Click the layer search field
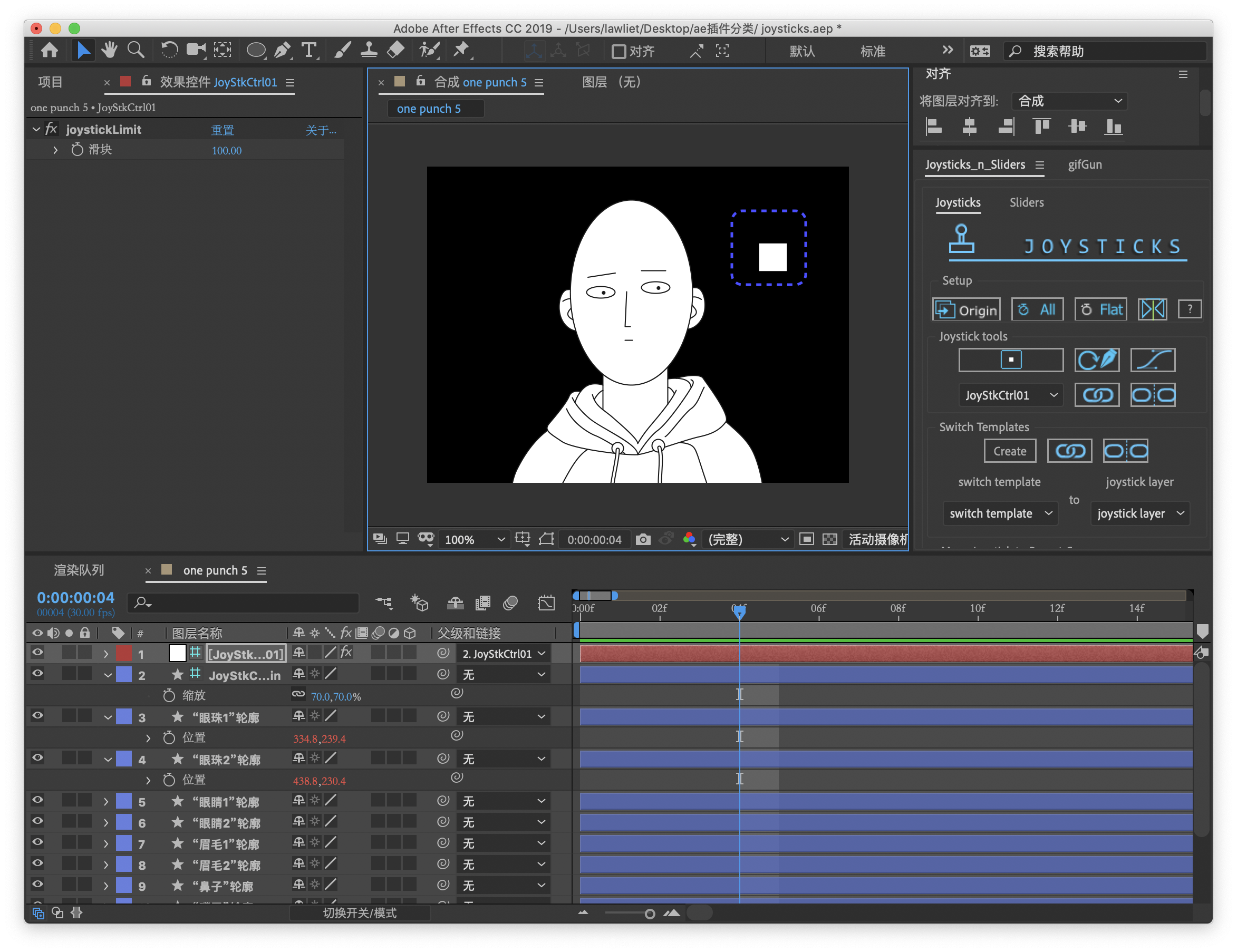Image resolution: width=1237 pixels, height=952 pixels. 244,603
